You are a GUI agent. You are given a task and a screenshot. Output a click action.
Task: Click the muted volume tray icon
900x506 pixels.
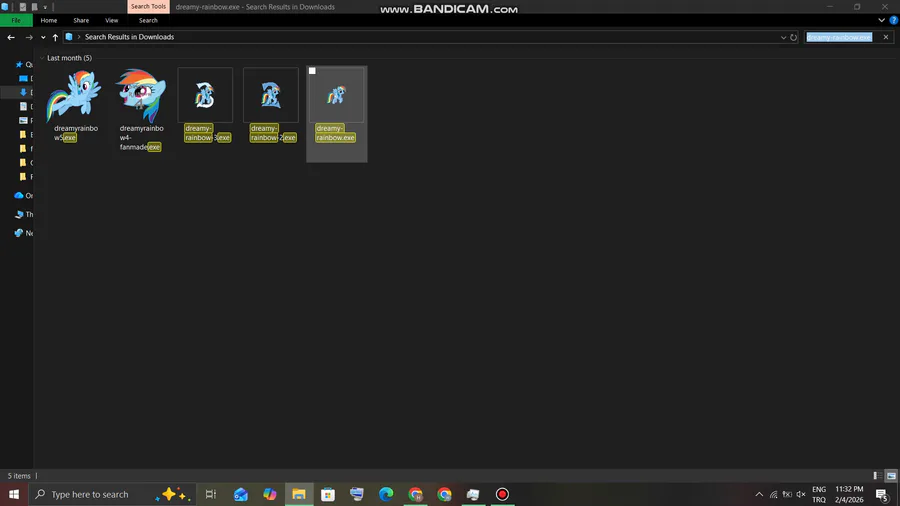tap(801, 494)
